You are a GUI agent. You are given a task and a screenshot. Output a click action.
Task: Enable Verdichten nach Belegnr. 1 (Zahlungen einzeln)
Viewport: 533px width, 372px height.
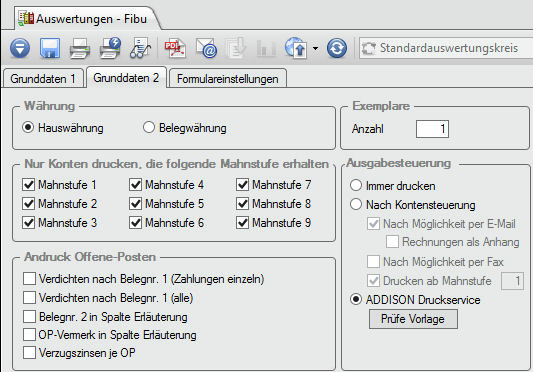click(x=29, y=278)
